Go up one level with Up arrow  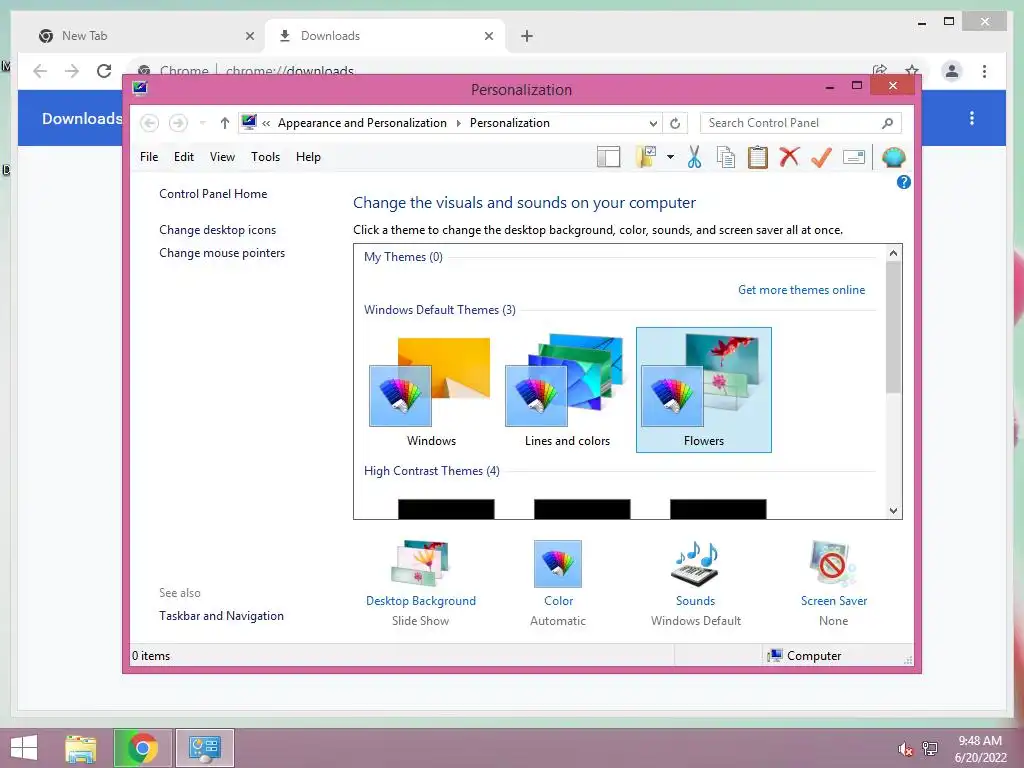pyautogui.click(x=225, y=123)
